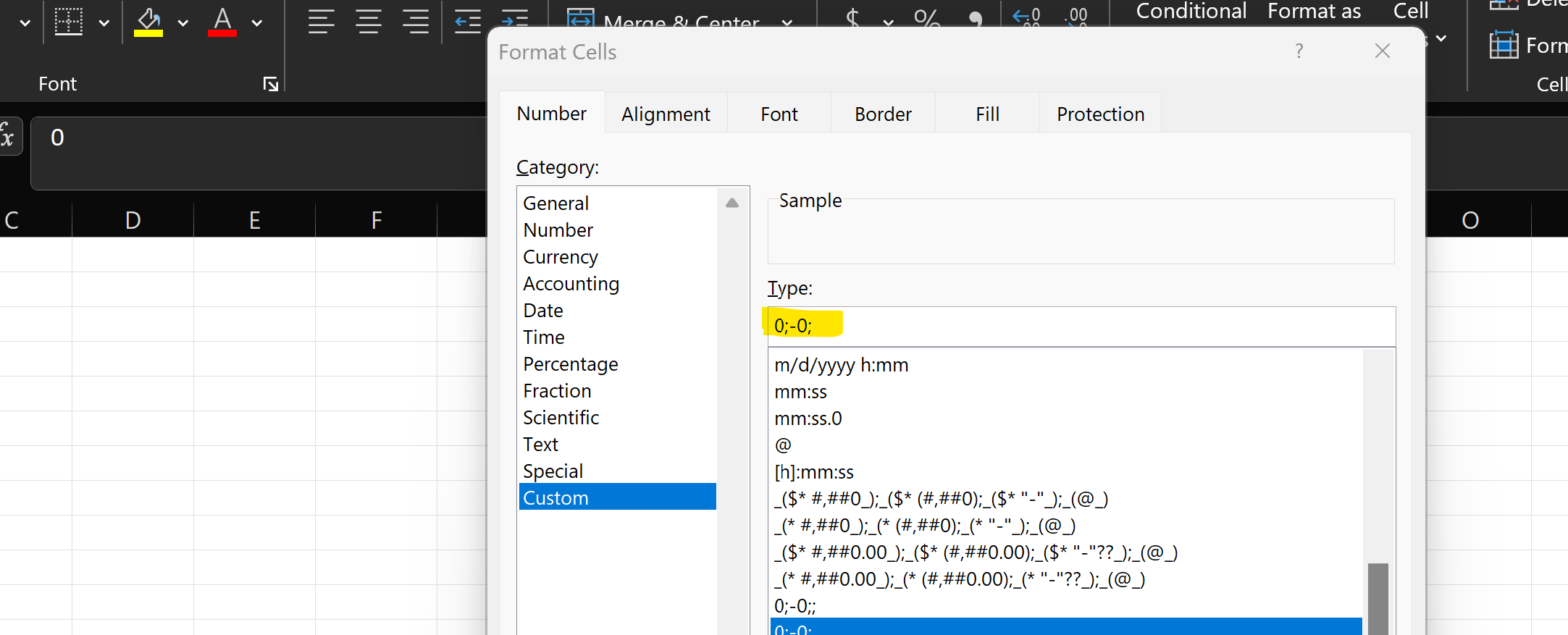Select the Time category

click(618, 337)
